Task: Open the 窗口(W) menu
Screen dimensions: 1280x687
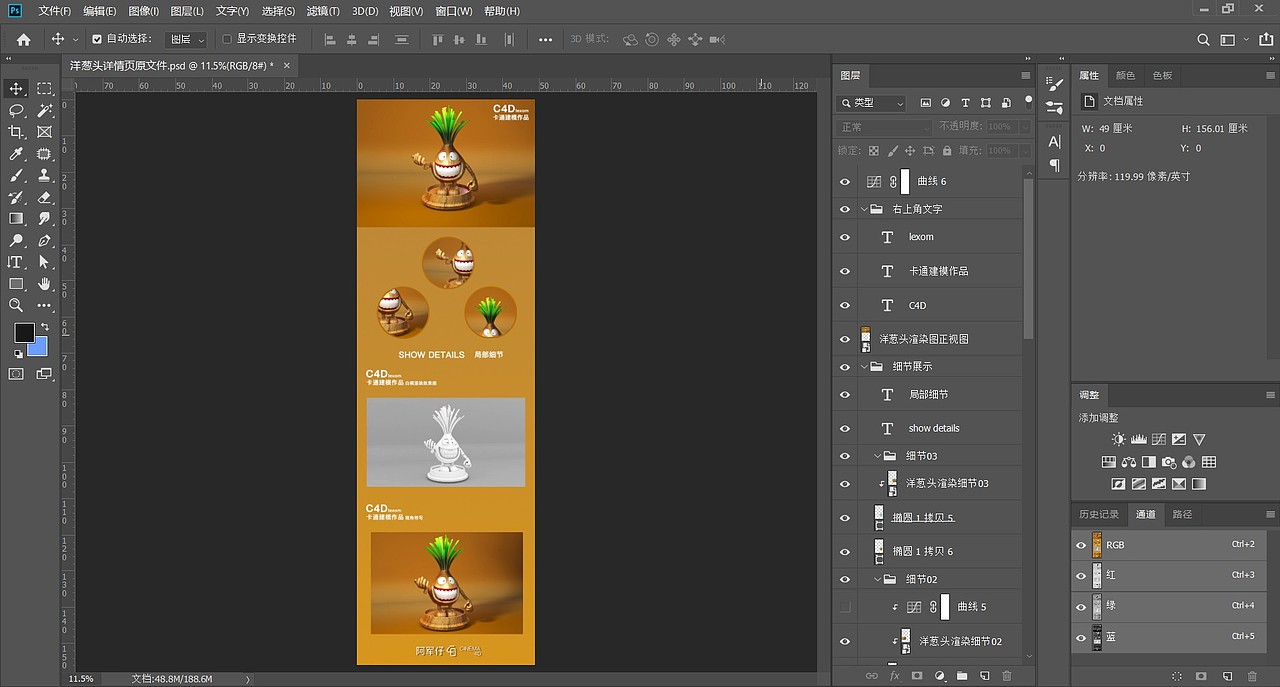Action: [x=454, y=11]
